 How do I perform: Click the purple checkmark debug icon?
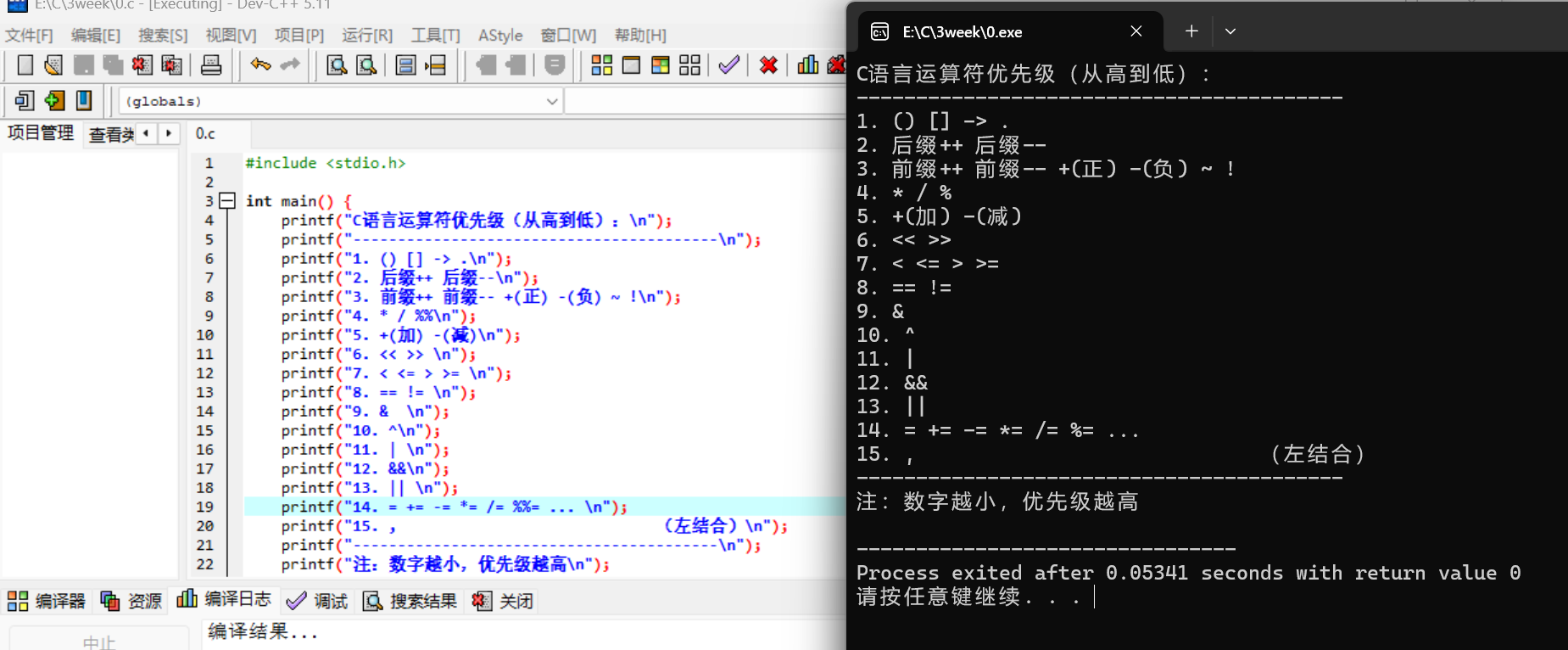pos(729,65)
